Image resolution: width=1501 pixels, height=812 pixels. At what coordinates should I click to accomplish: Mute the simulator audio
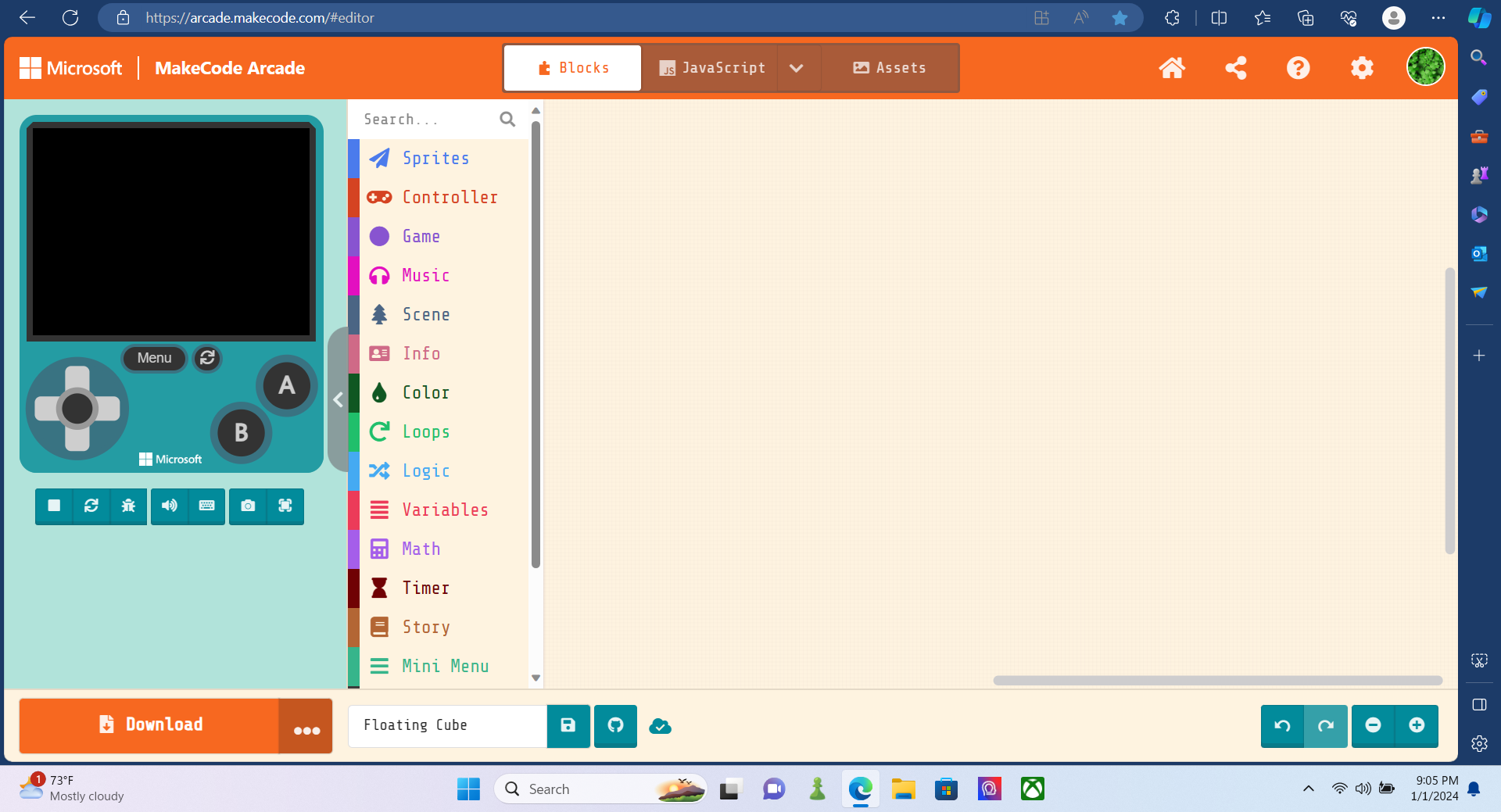(x=170, y=506)
